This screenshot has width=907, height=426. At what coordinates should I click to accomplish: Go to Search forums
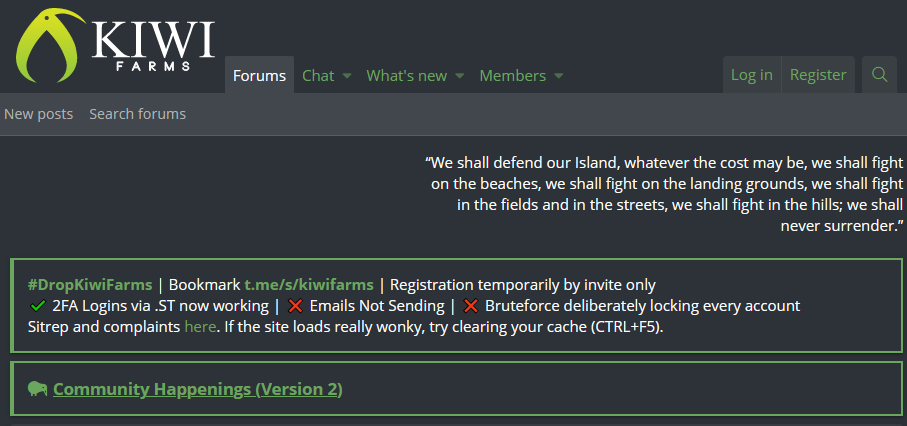[137, 114]
